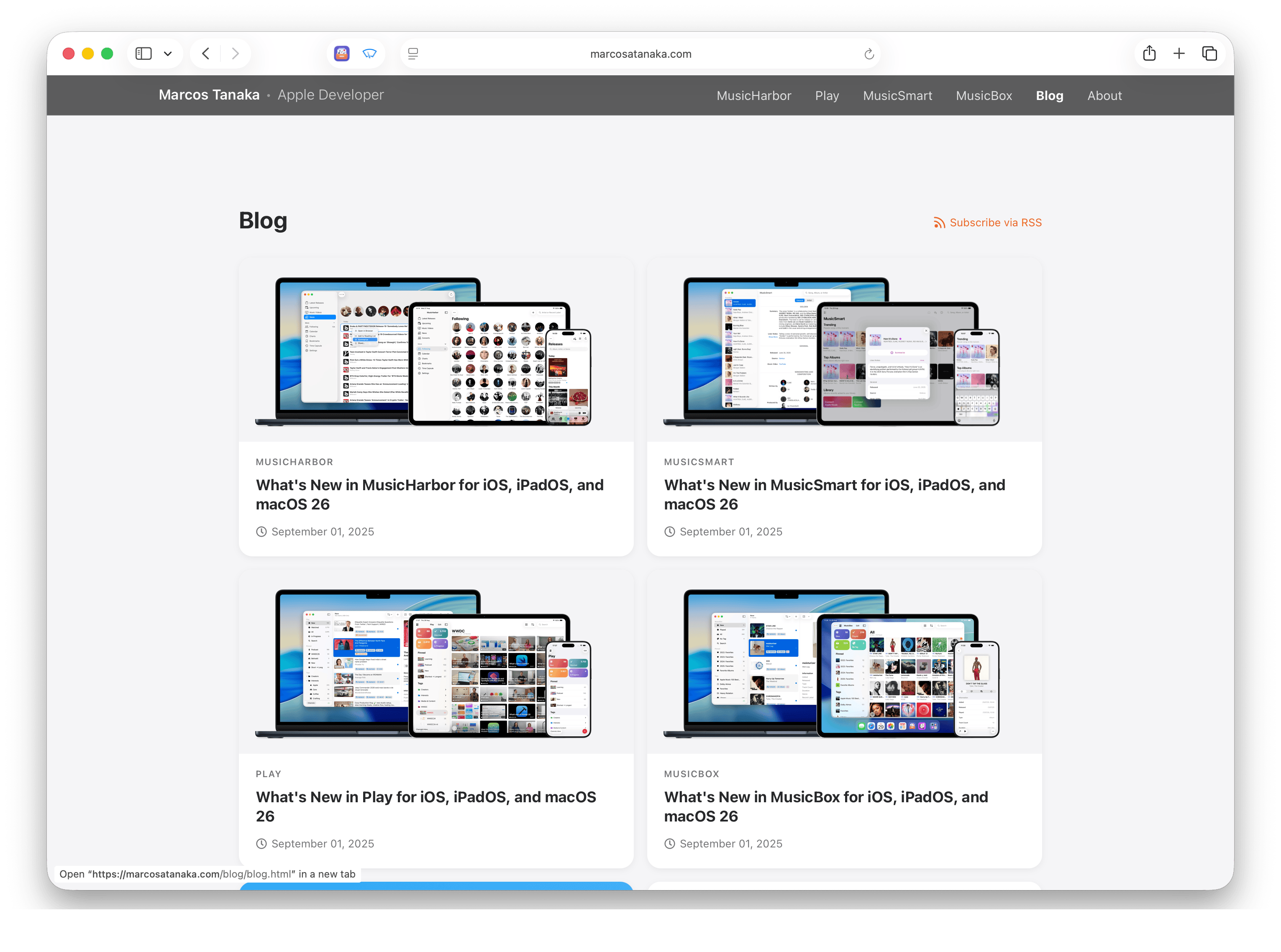This screenshot has height=952, width=1281.
Task: Toggle the Safari sidebar button
Action: click(143, 54)
